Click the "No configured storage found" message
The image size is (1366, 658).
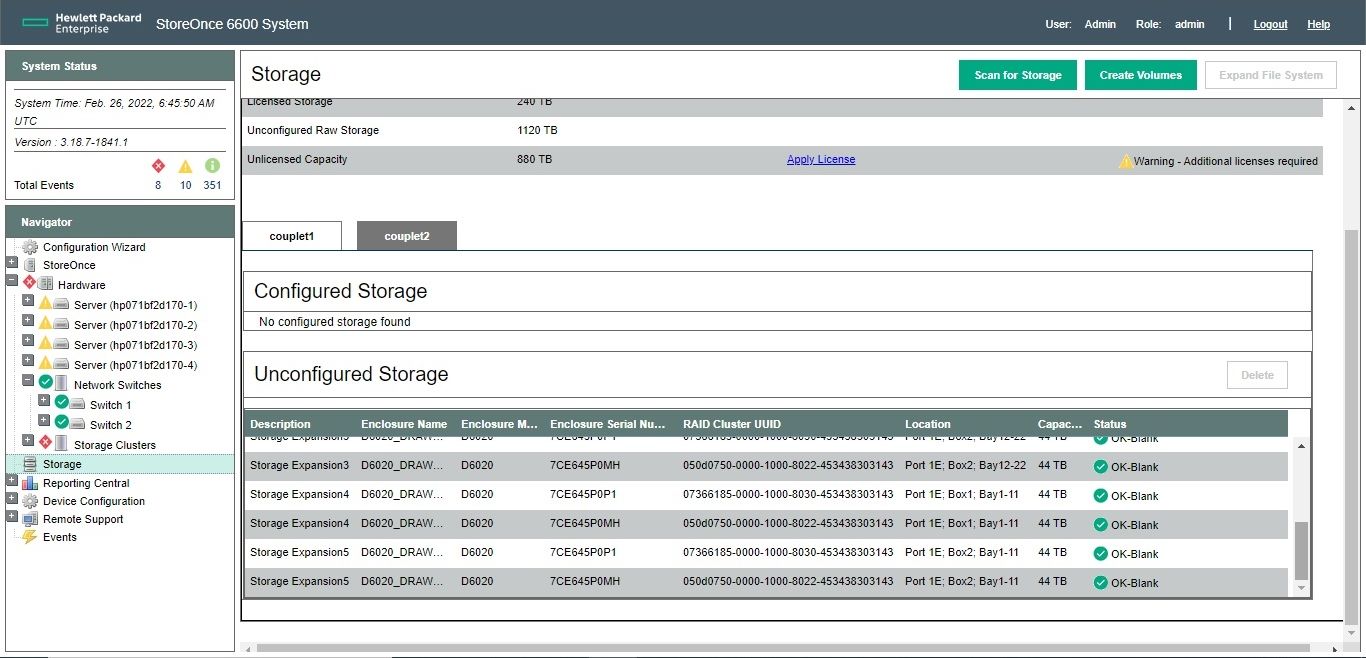click(335, 322)
